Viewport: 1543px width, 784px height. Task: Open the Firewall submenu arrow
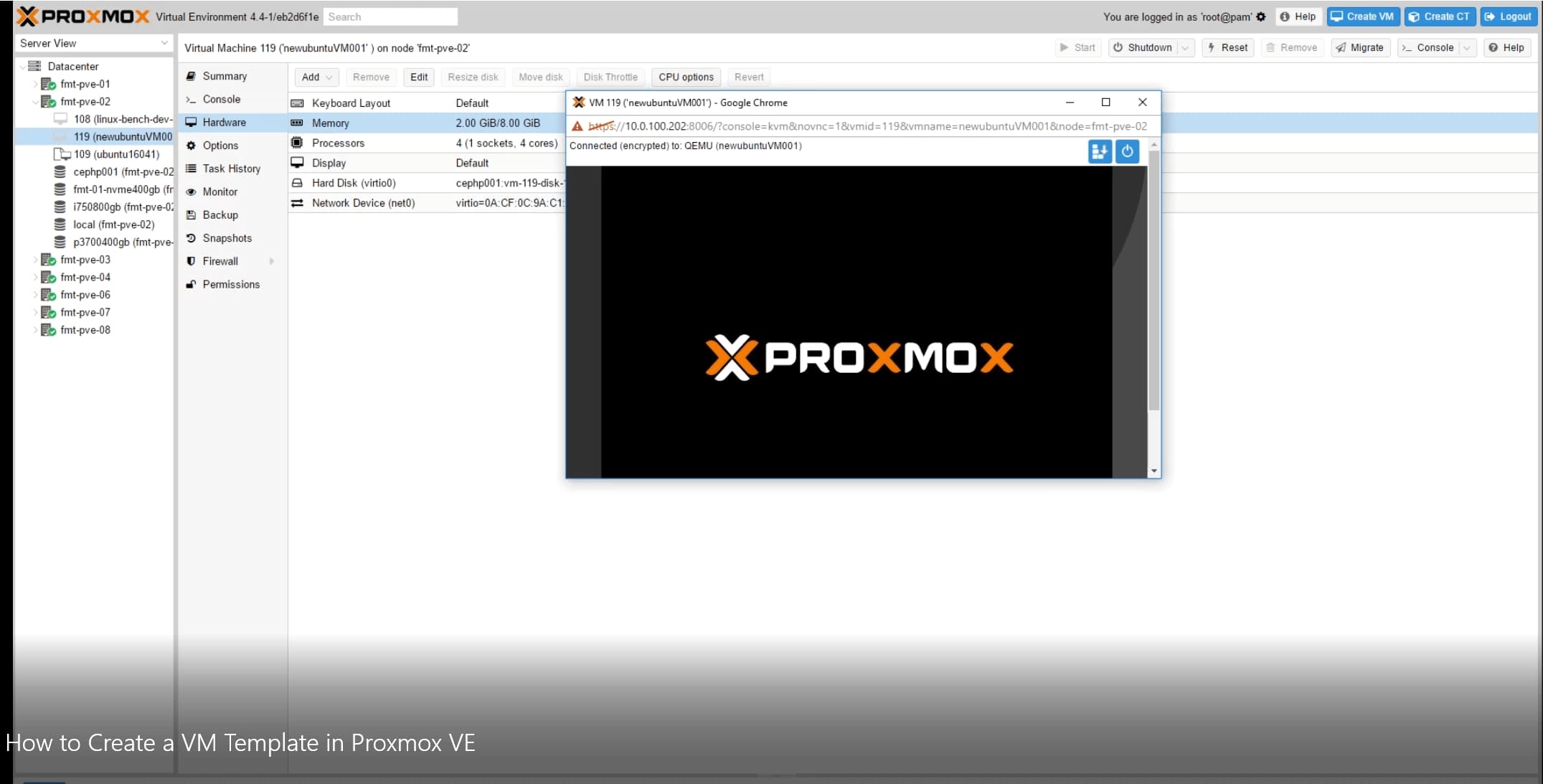point(273,261)
